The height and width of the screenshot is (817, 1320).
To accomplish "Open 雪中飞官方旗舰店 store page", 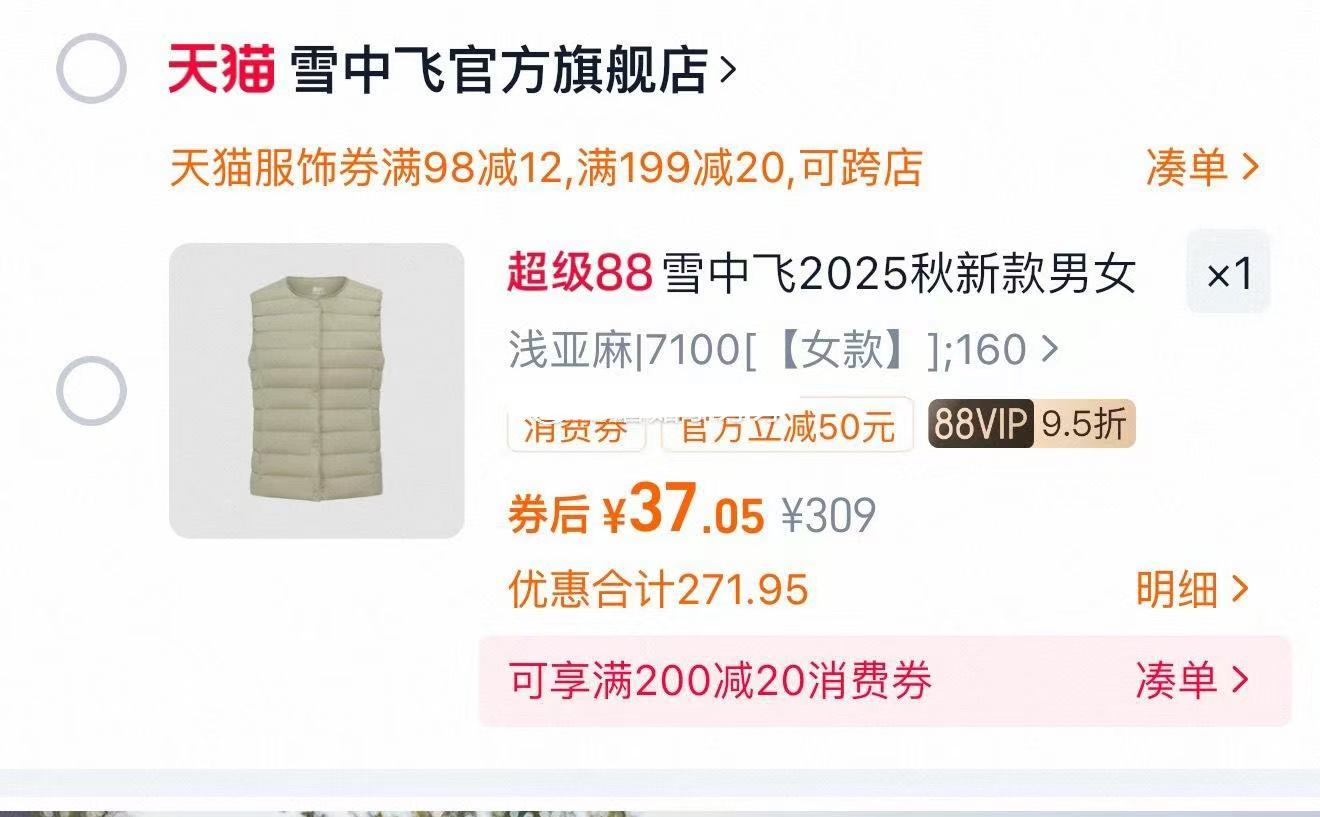I will [499, 71].
